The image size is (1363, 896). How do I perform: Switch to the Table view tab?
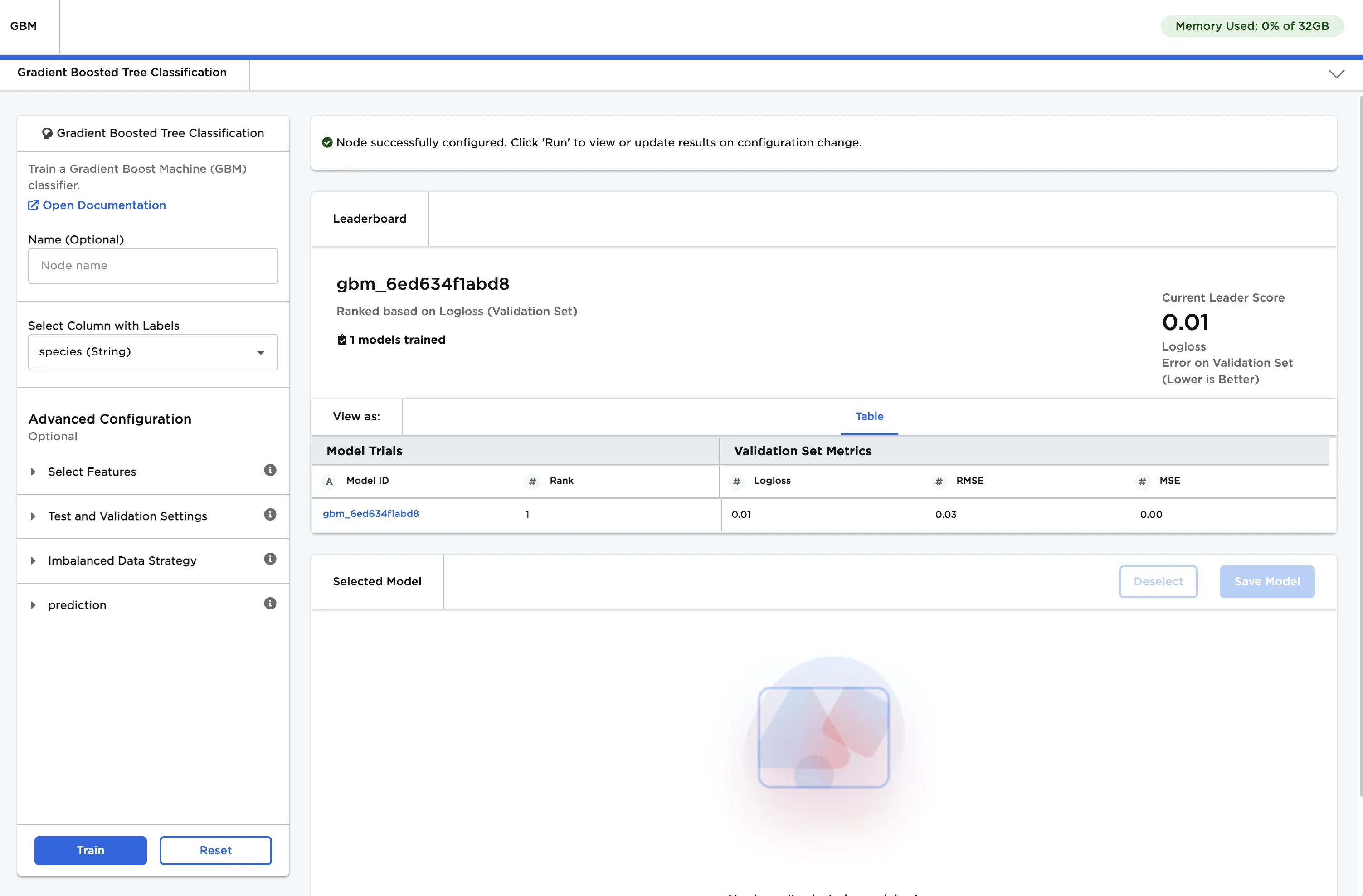tap(869, 417)
